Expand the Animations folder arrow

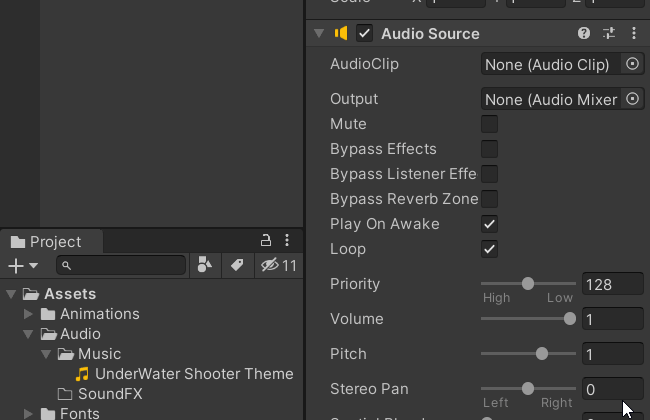pyautogui.click(x=28, y=314)
